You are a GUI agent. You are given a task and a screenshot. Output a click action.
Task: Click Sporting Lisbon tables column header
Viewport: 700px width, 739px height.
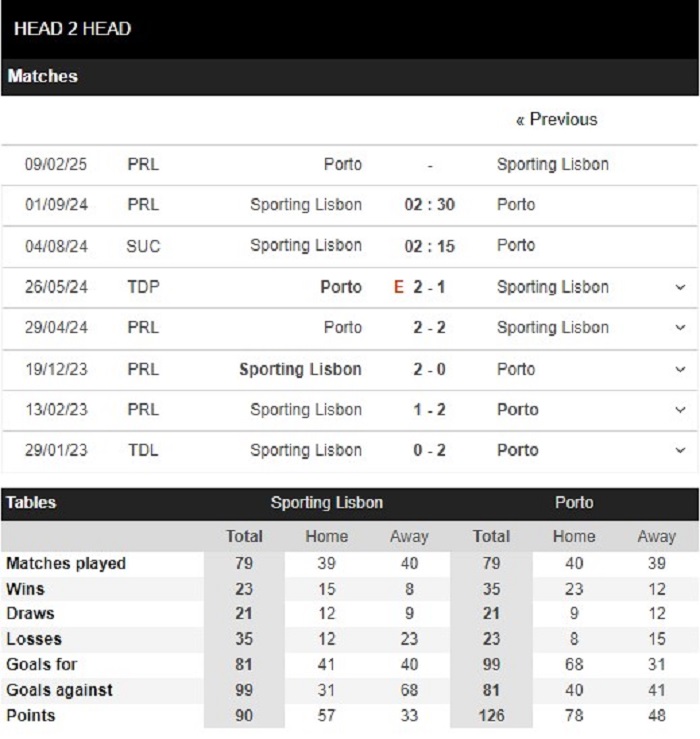(x=327, y=502)
